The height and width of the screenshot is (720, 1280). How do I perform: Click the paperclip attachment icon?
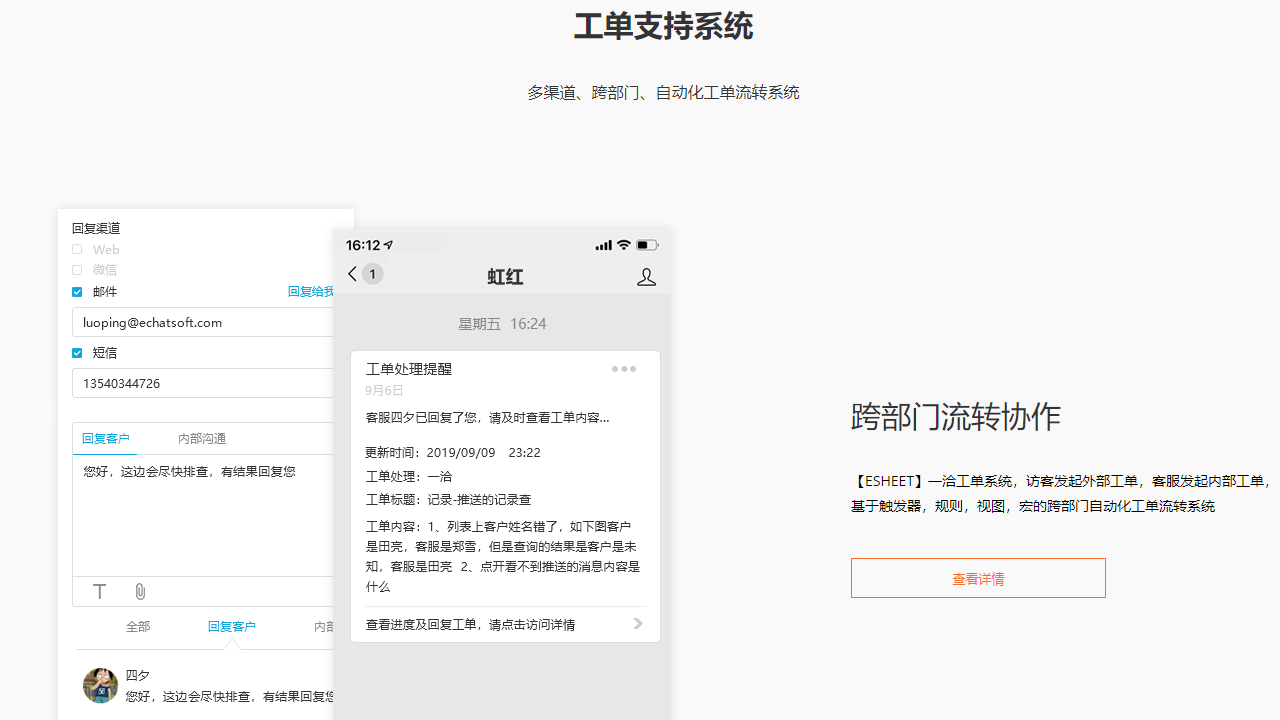click(x=140, y=591)
